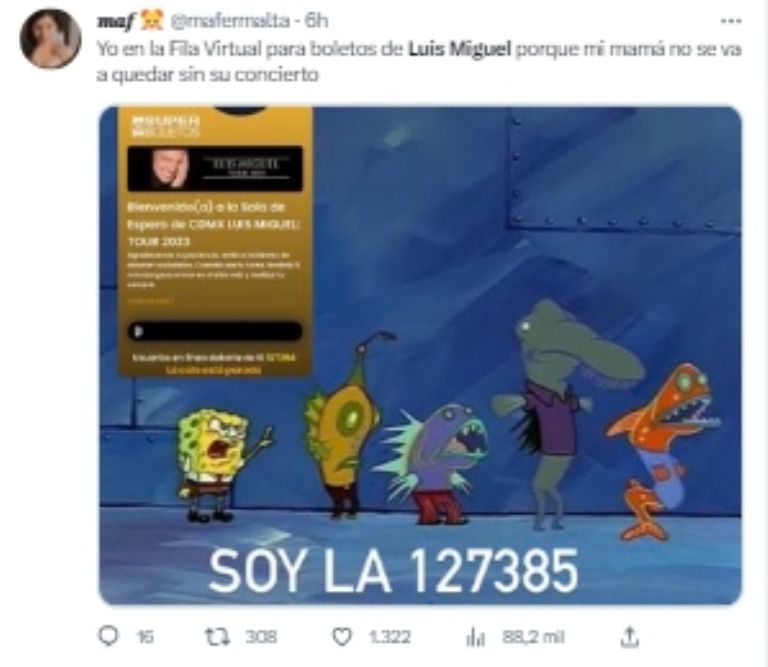Click the black queue progress bar

tap(215, 332)
